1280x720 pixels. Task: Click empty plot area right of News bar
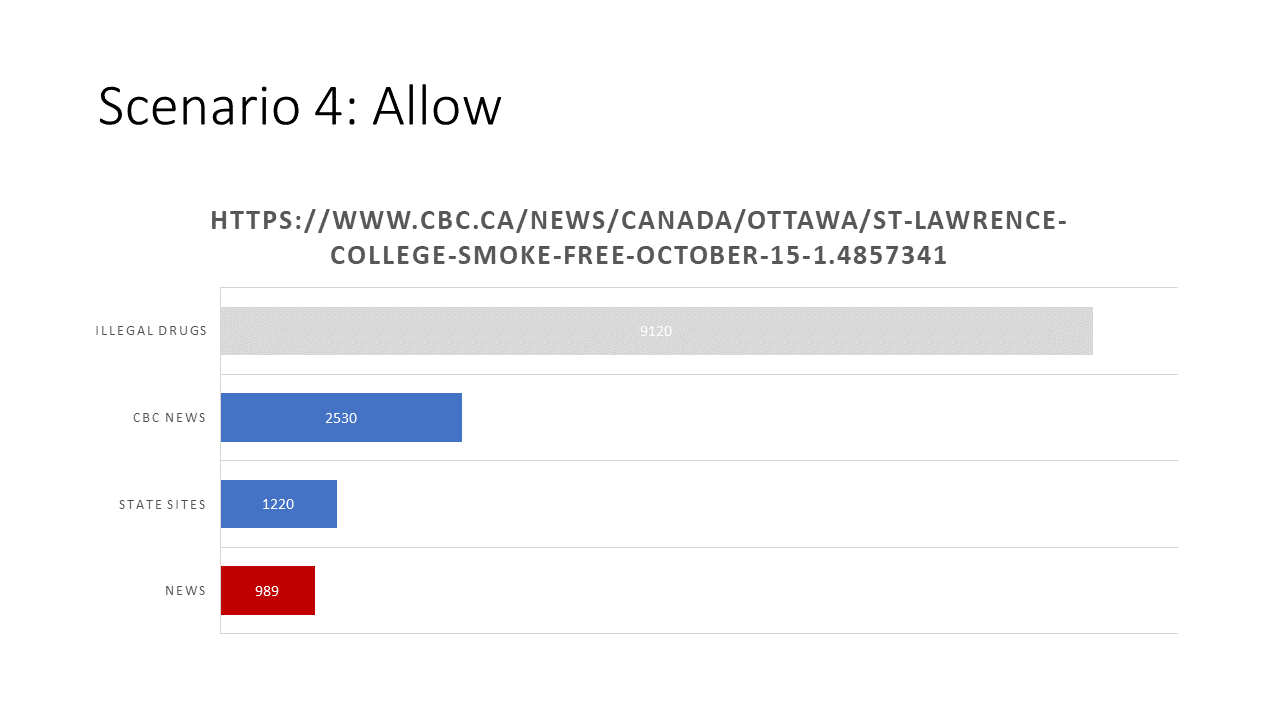coord(745,591)
